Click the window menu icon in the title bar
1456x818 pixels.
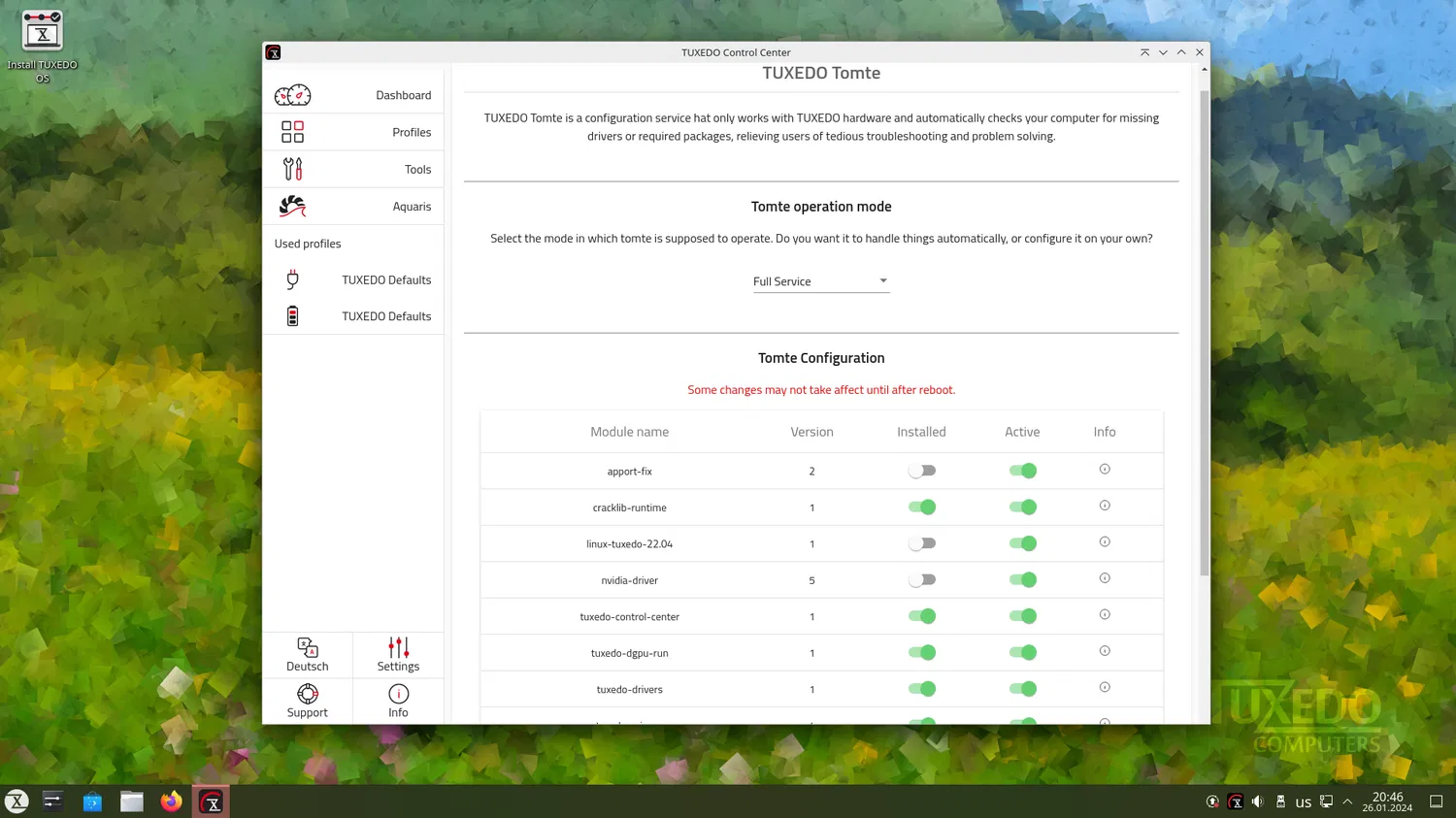(x=274, y=52)
